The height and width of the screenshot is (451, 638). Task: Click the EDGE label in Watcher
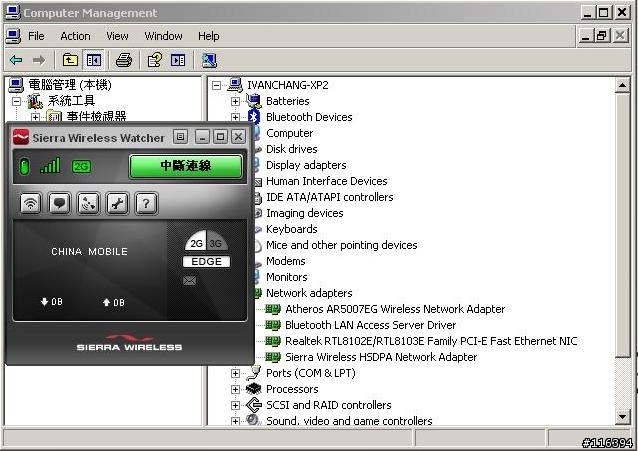206,261
